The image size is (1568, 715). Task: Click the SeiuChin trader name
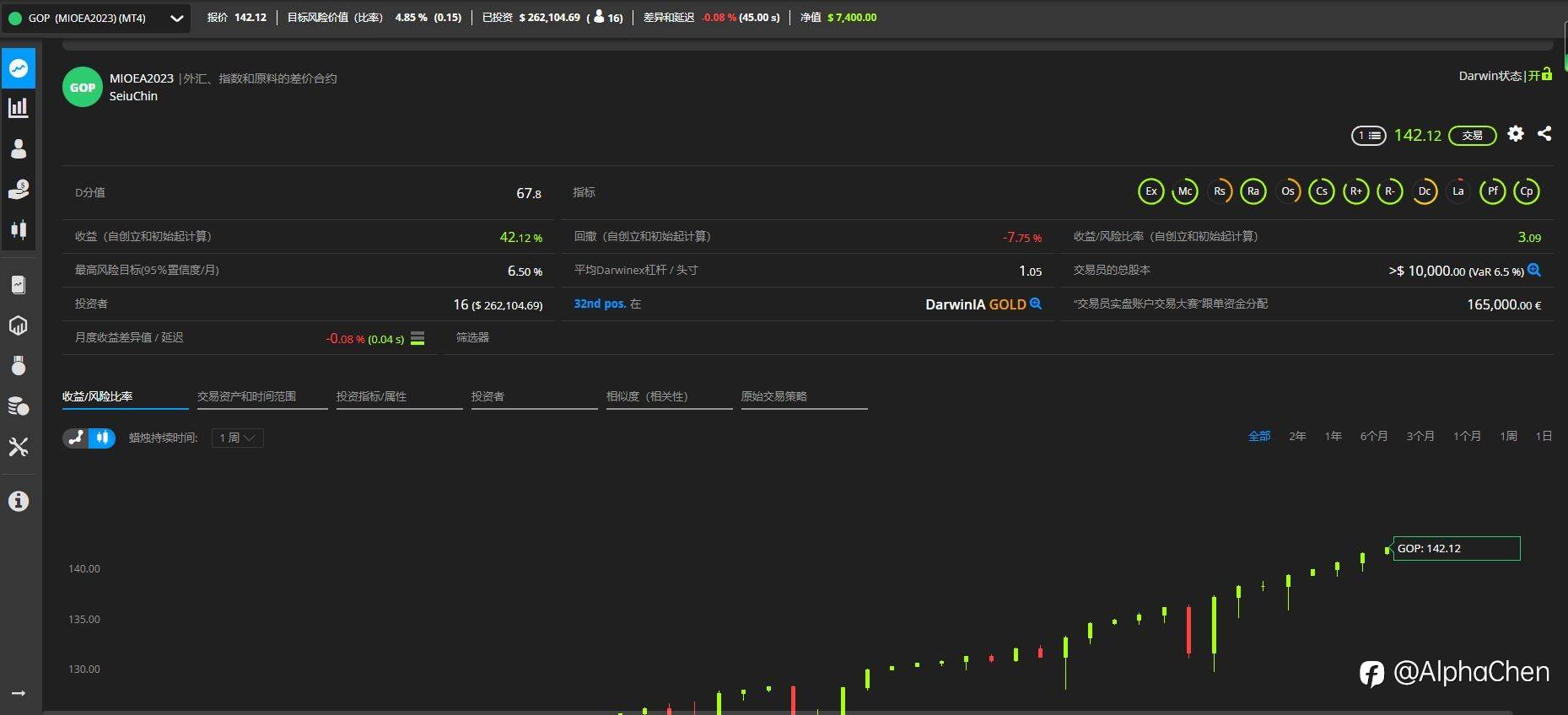point(133,96)
